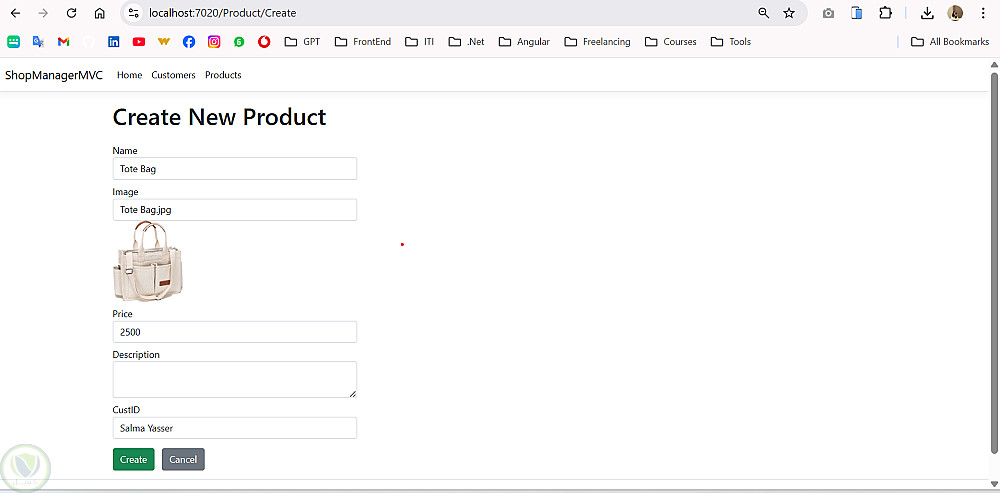Open the Chrome three-dot menu
The width and height of the screenshot is (1000, 493).
pos(982,13)
